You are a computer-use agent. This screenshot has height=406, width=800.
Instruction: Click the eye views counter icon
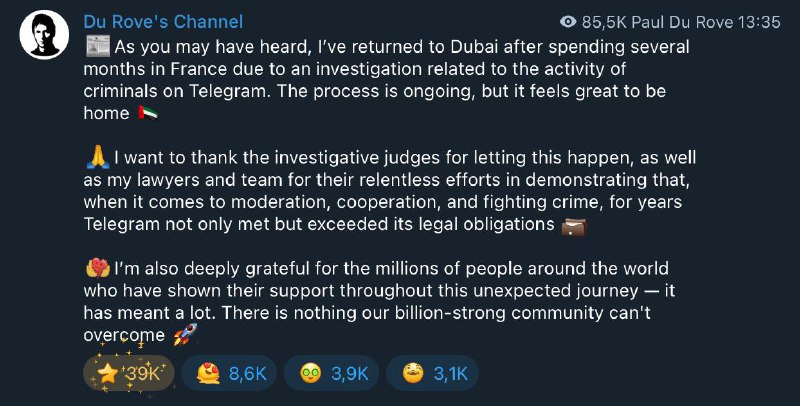coord(568,22)
